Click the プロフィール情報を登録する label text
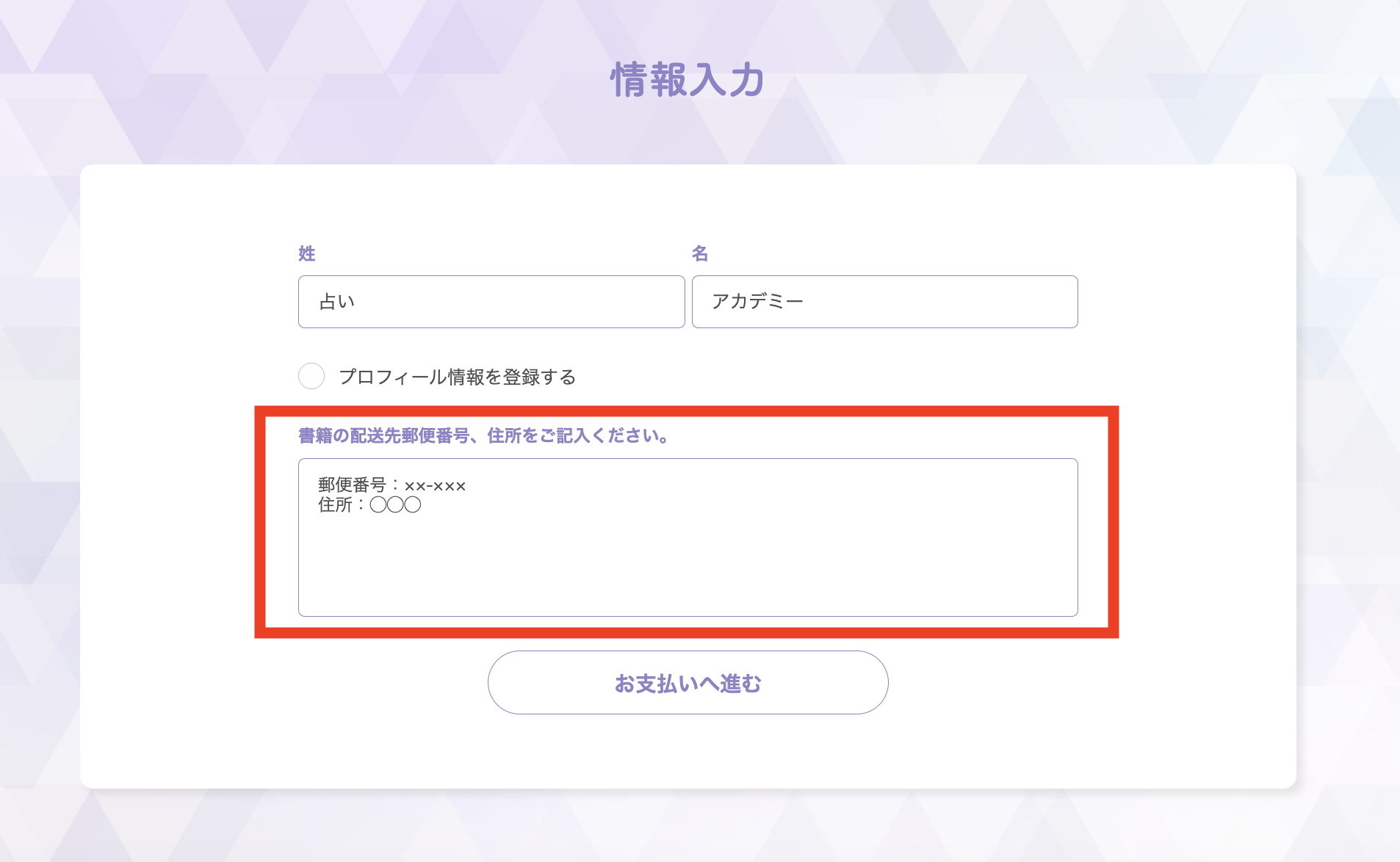The width and height of the screenshot is (1400, 862). click(457, 377)
